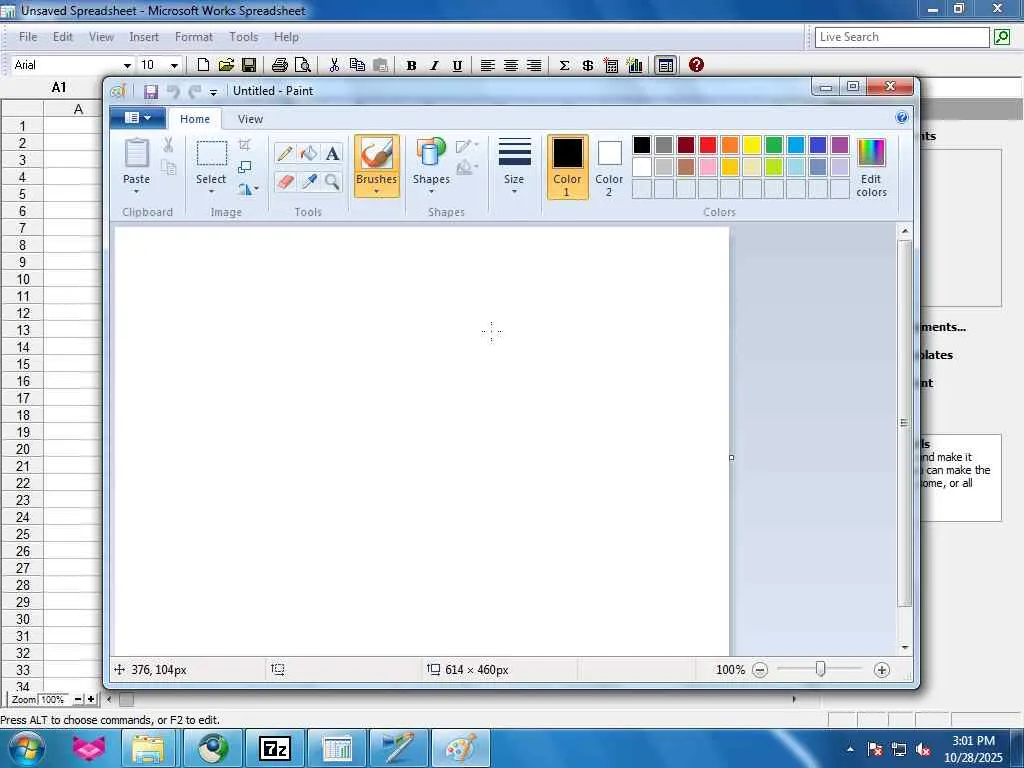Image resolution: width=1024 pixels, height=768 pixels.
Task: Set right alignment in Works toolbar
Action: click(x=534, y=65)
